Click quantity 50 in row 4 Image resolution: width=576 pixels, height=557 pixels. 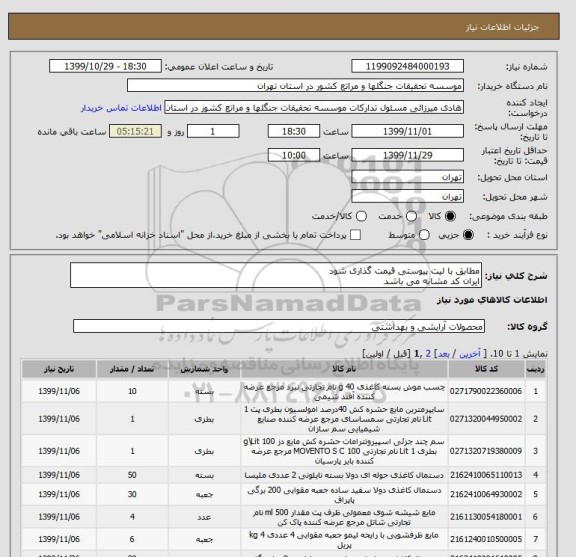132,475
